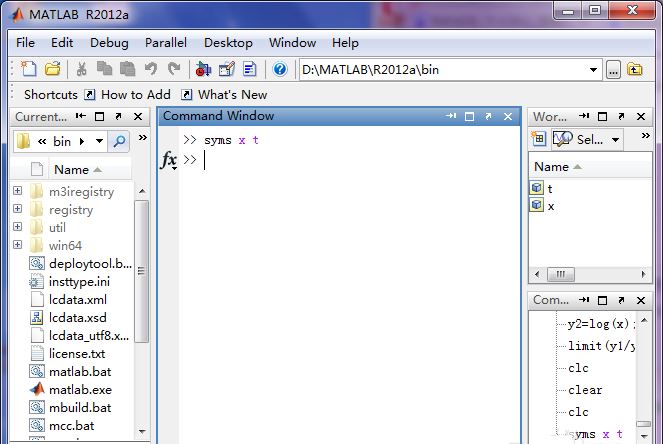Search in the Current Folder panel

[119, 141]
